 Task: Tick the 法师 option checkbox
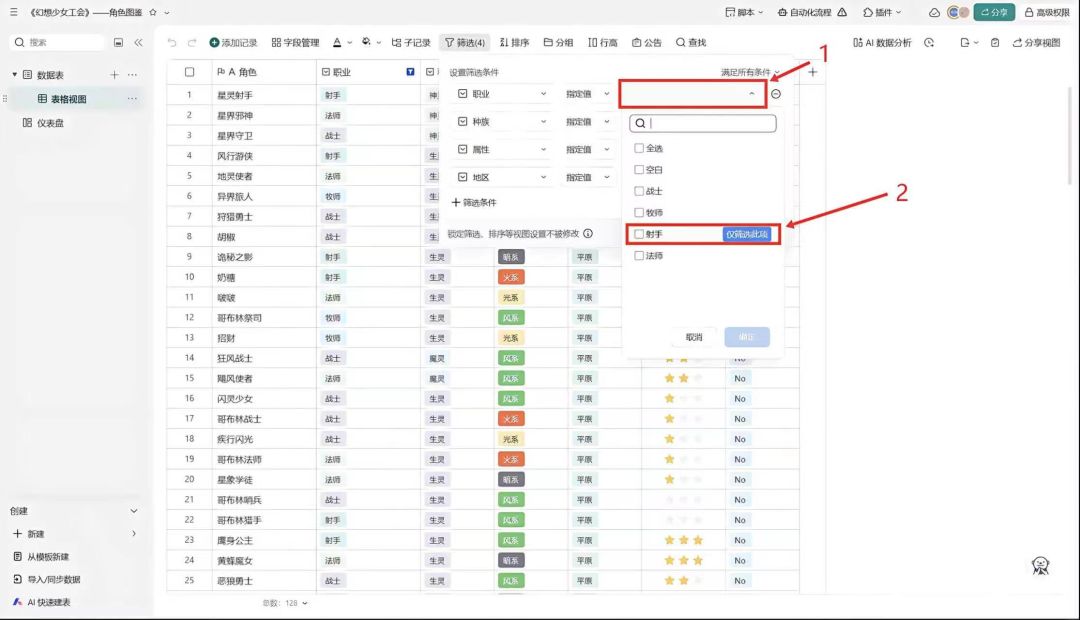pyautogui.click(x=639, y=256)
